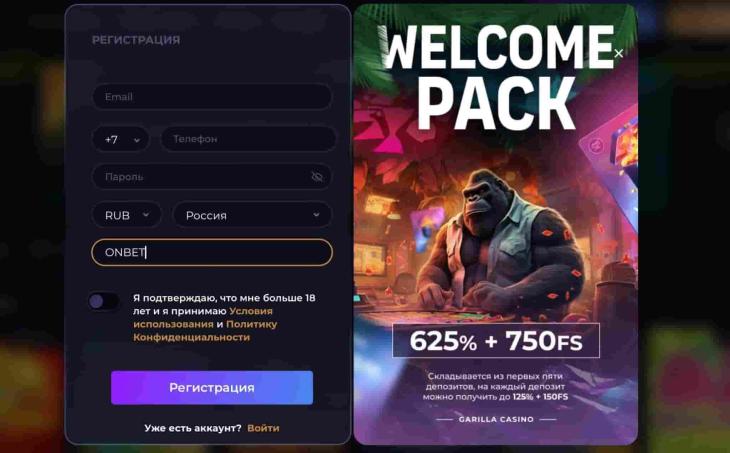Follow the Войти login link
Image resolution: width=730 pixels, height=453 pixels.
click(263, 428)
